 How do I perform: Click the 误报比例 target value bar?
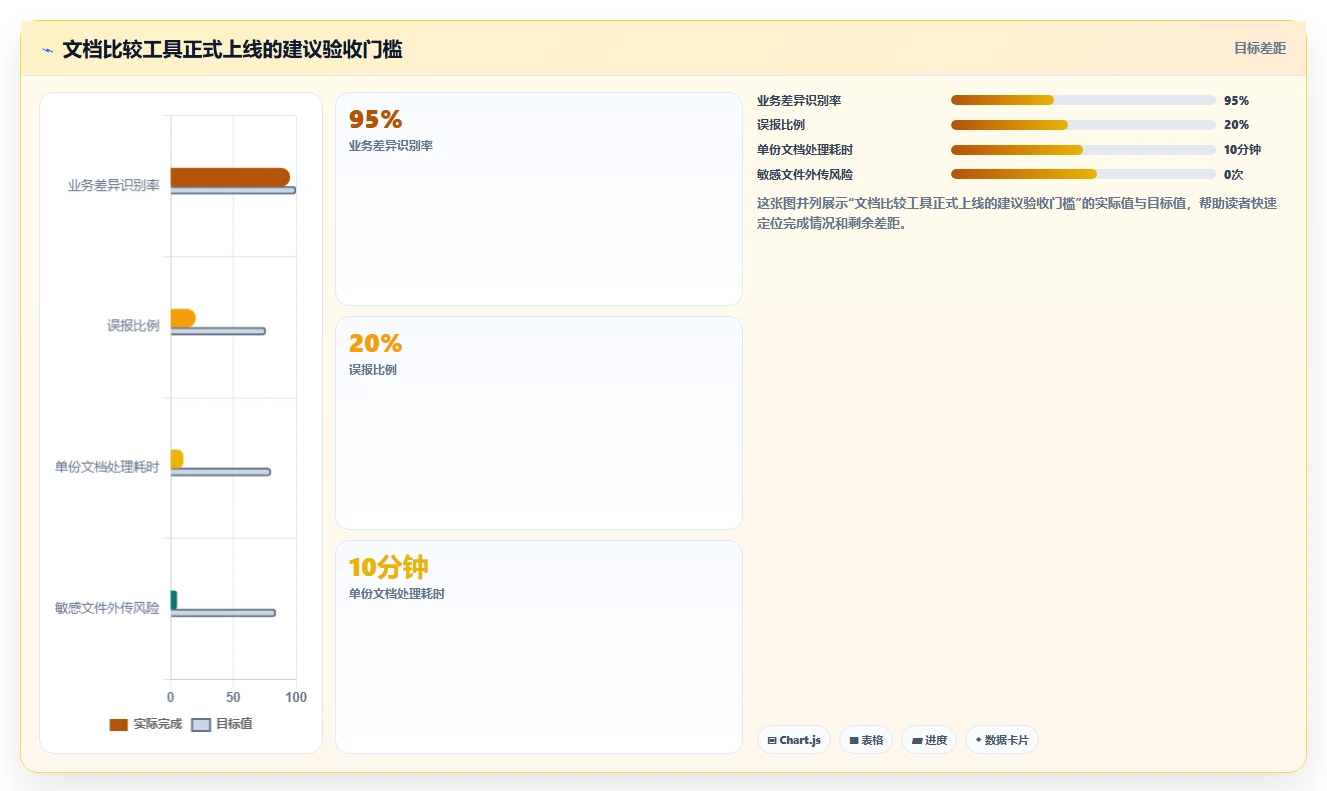coord(218,331)
